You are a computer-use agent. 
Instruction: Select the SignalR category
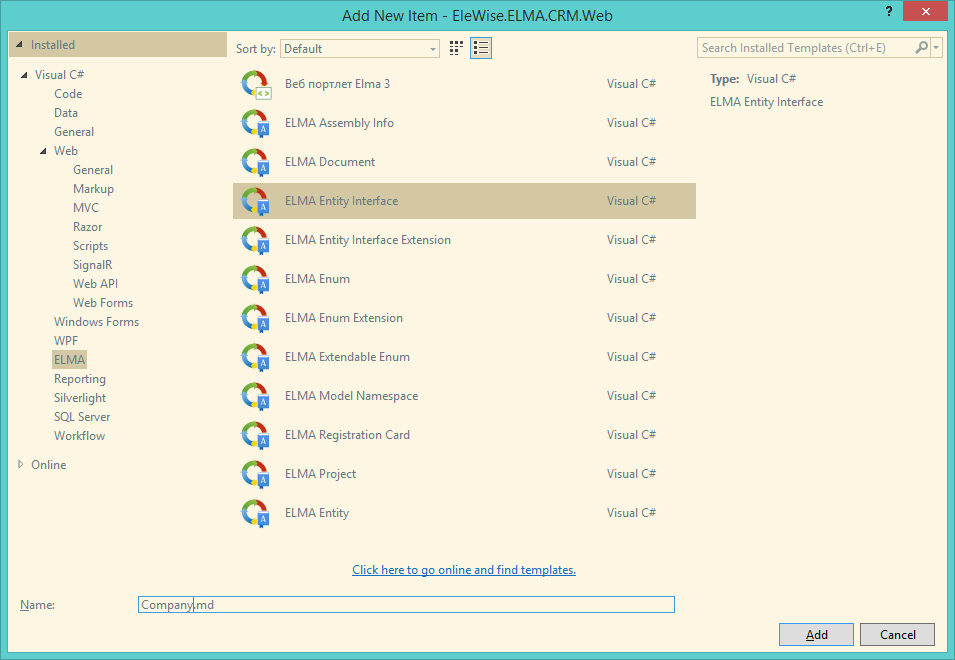(x=93, y=265)
